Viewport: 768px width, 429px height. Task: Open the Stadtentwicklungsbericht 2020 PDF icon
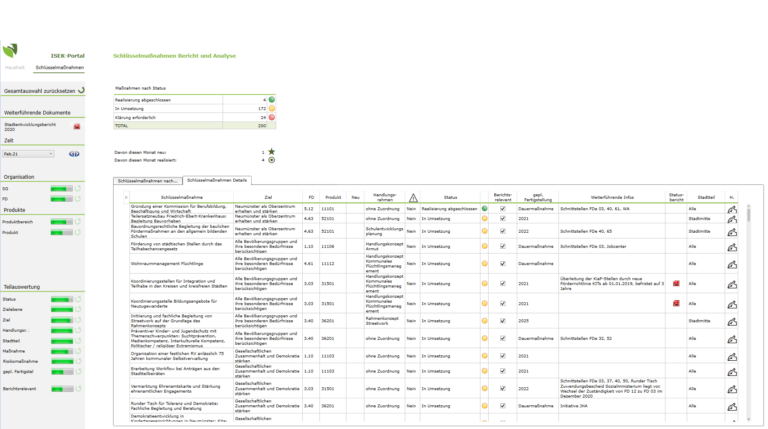click(x=77, y=127)
